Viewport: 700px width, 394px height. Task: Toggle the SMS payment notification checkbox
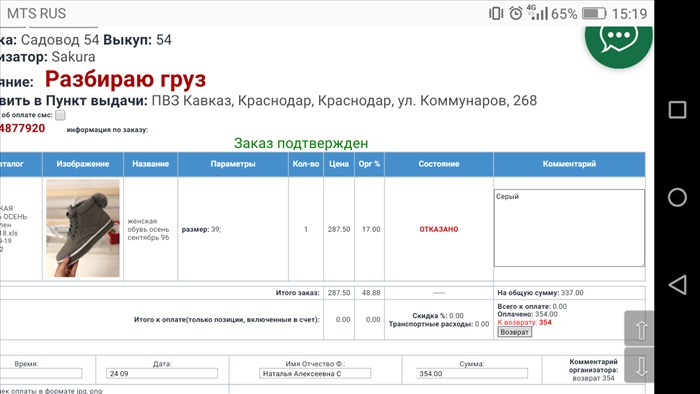click(x=60, y=115)
